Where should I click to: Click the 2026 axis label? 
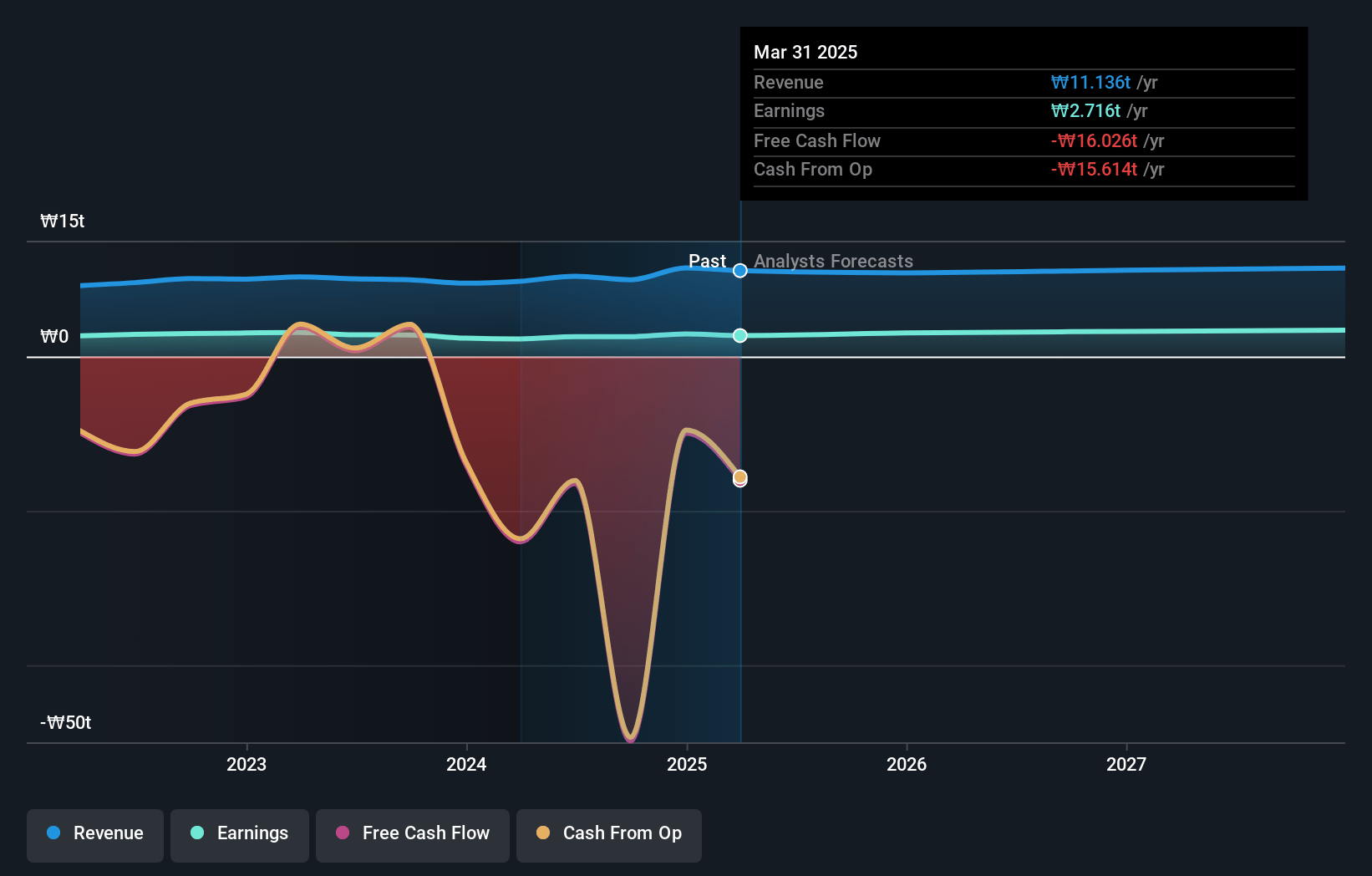(907, 764)
